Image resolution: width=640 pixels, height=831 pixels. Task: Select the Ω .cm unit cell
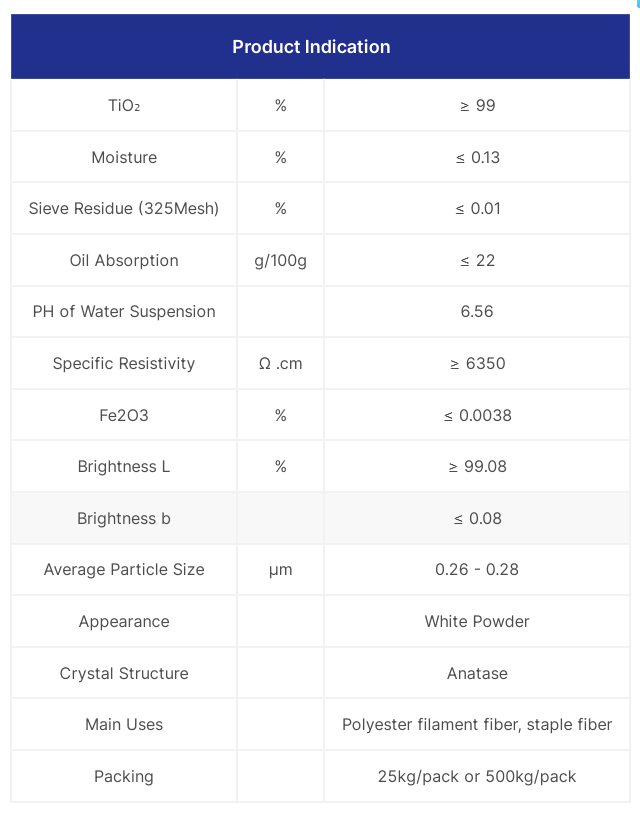(280, 363)
